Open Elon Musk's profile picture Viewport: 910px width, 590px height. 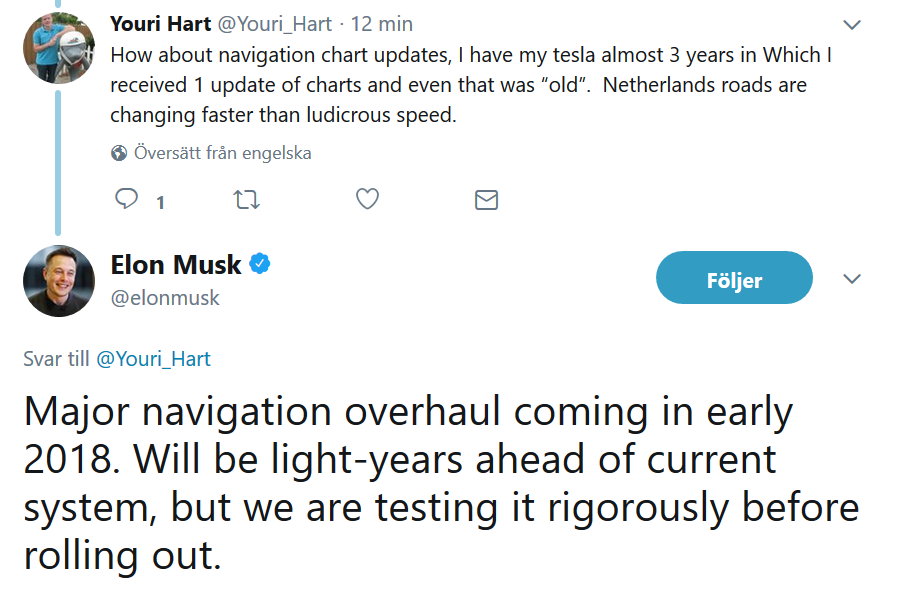59,281
